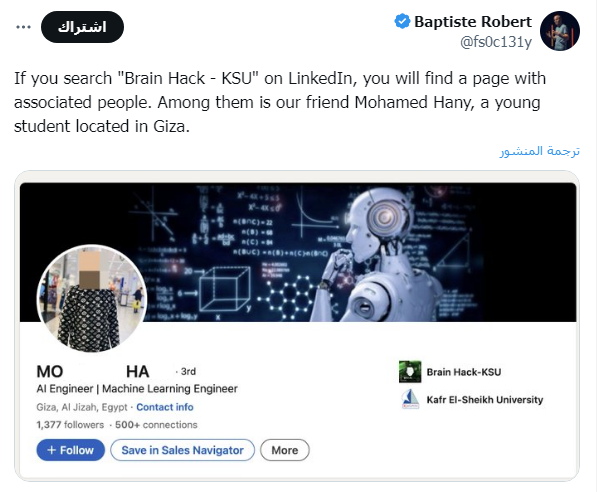The image size is (611, 492).
Task: Open the Contact info link
Action: coord(165,407)
